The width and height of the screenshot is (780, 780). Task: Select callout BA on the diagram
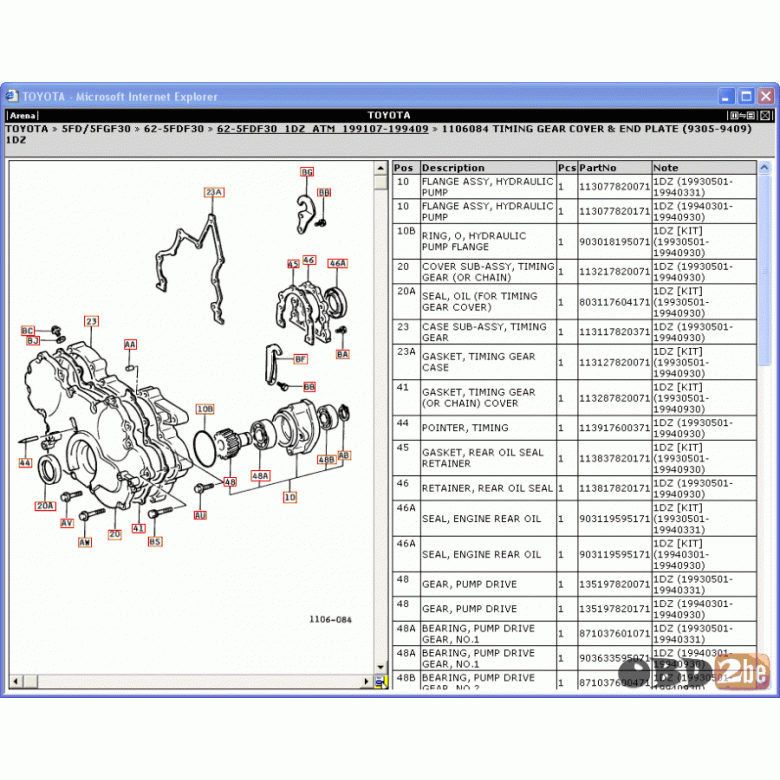342,354
